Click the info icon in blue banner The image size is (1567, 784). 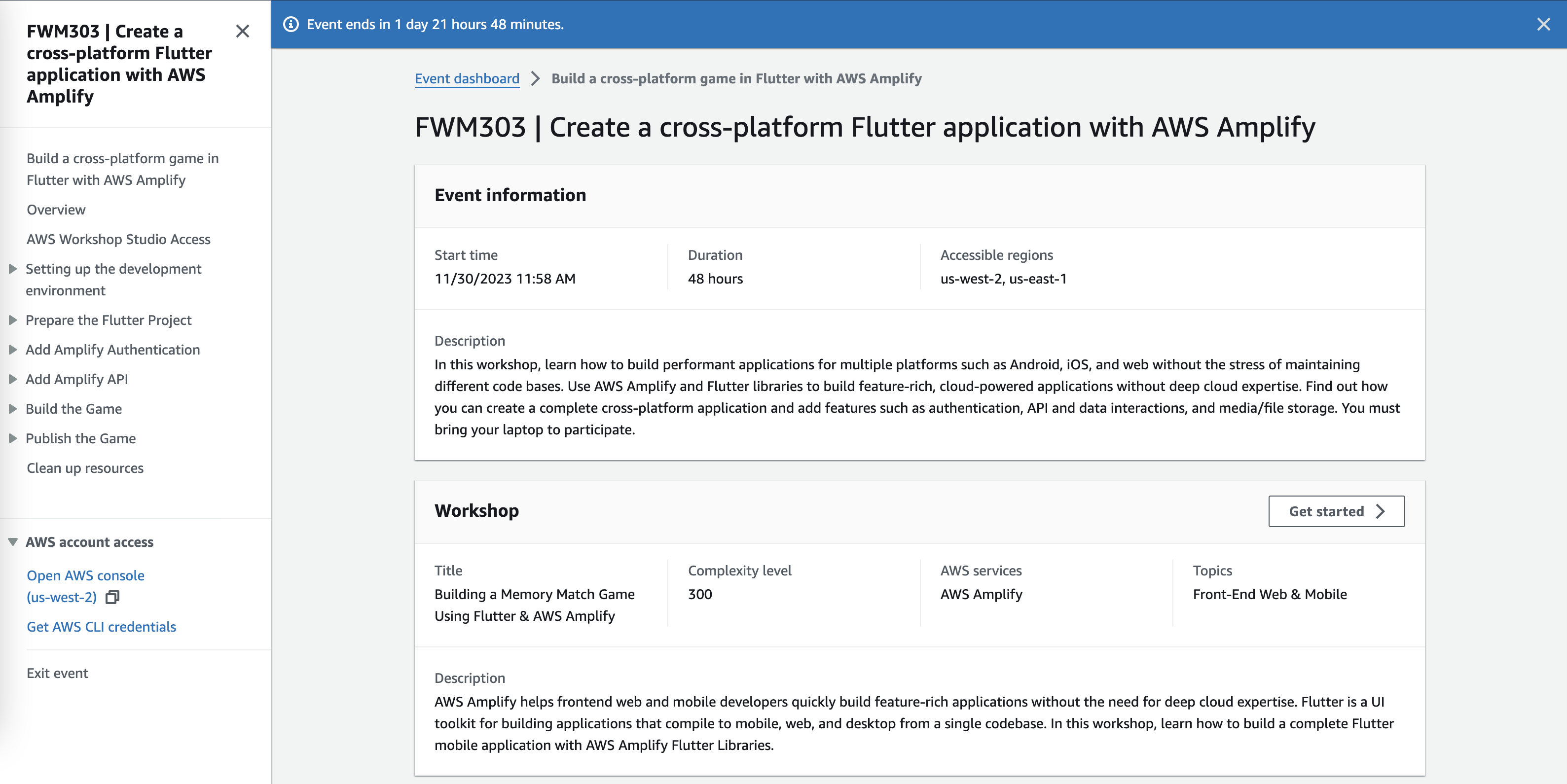click(292, 24)
